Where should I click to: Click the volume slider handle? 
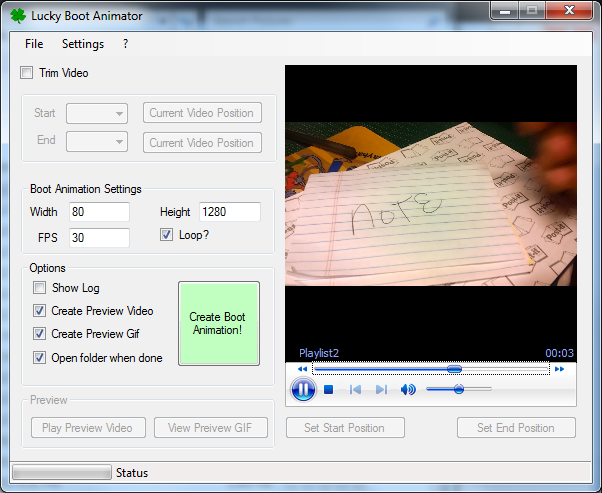tap(458, 389)
